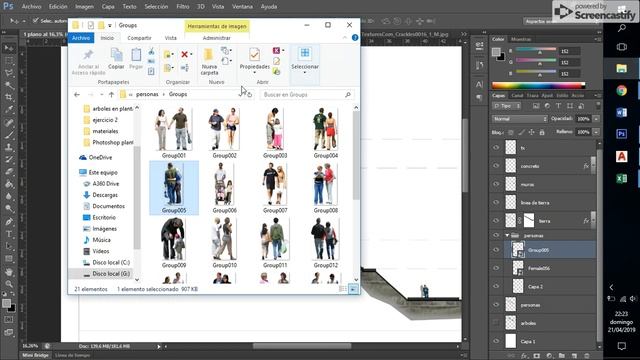Viewport: 640px width, 360px height.
Task: Open Disco local (C:) in navigation pane
Action: (111, 262)
